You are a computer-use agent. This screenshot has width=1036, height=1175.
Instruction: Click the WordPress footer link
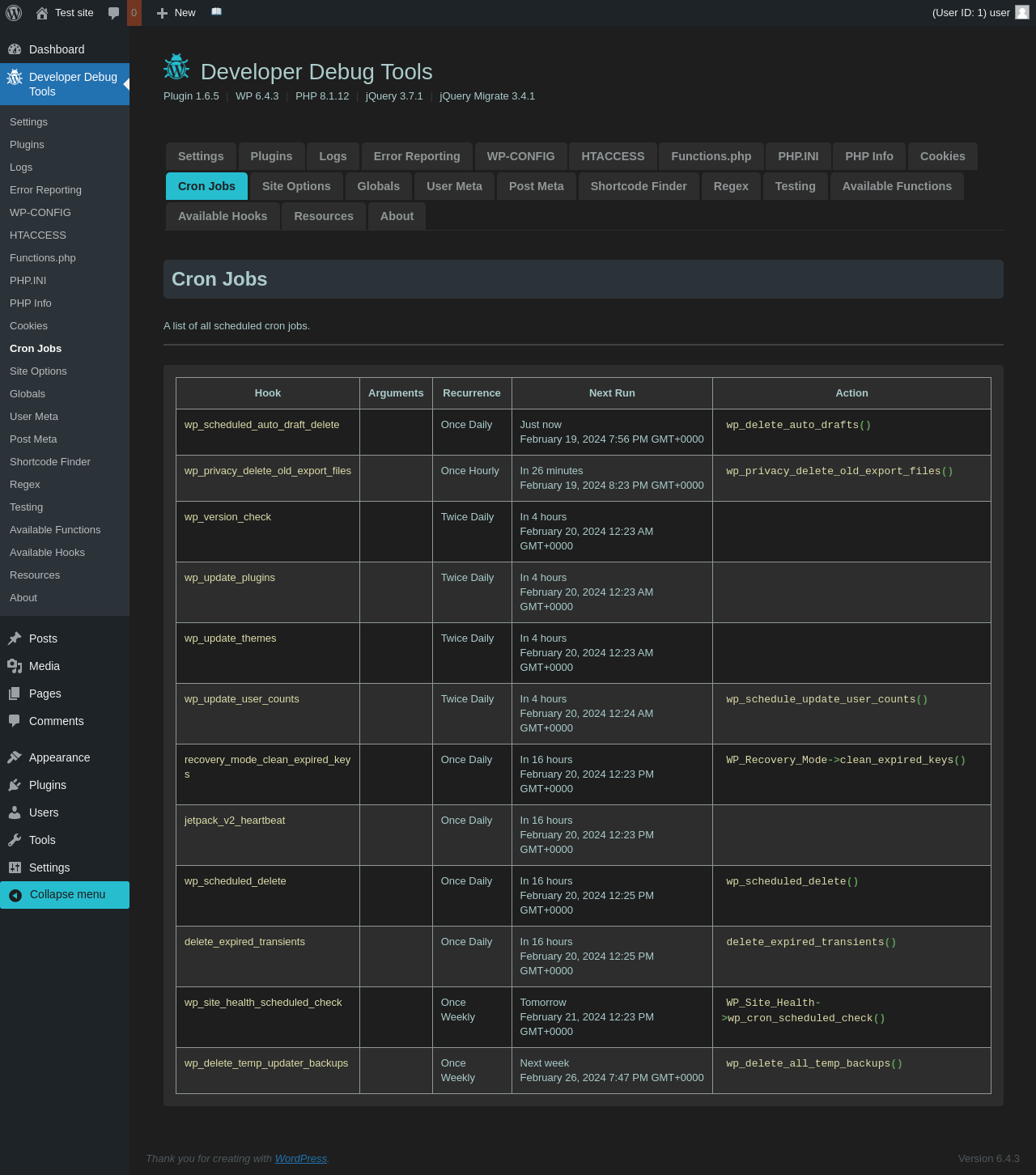300,1158
